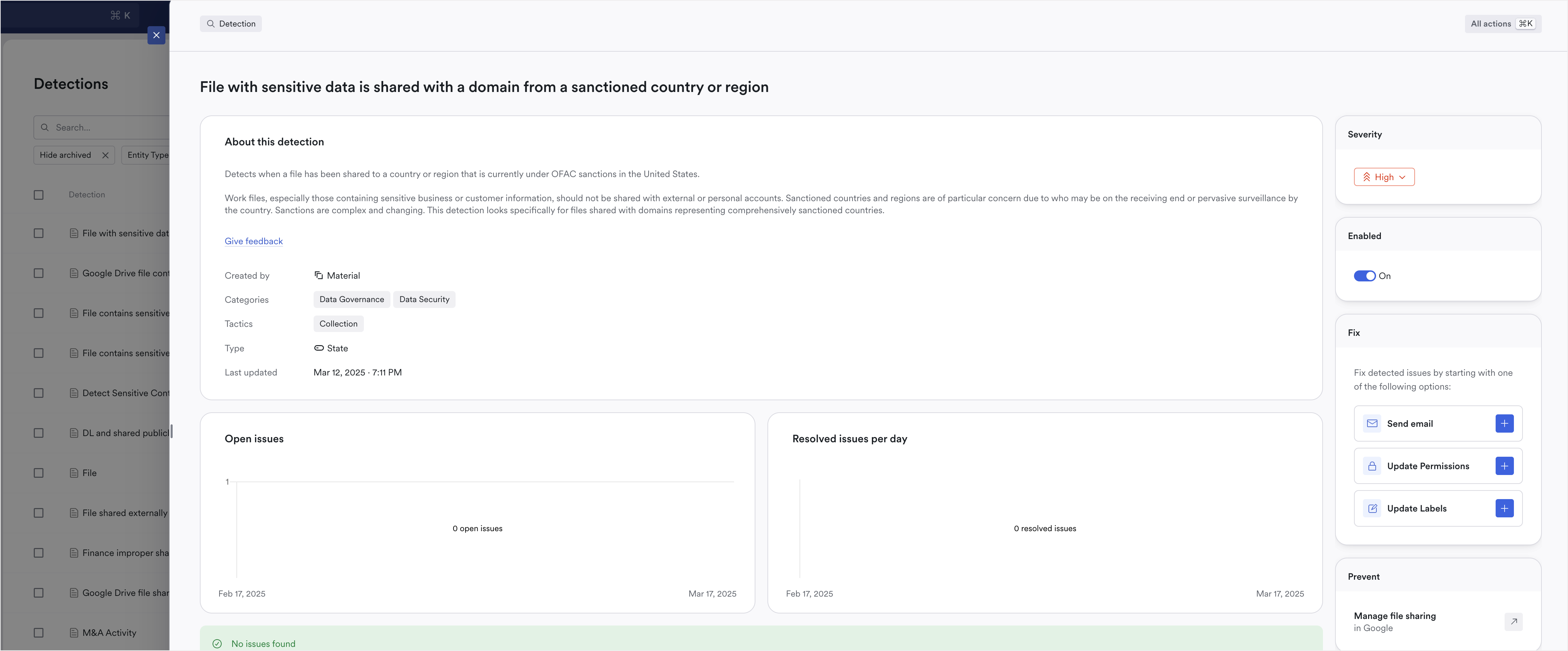Click the ⌘K shortcut in top bar

click(x=121, y=15)
